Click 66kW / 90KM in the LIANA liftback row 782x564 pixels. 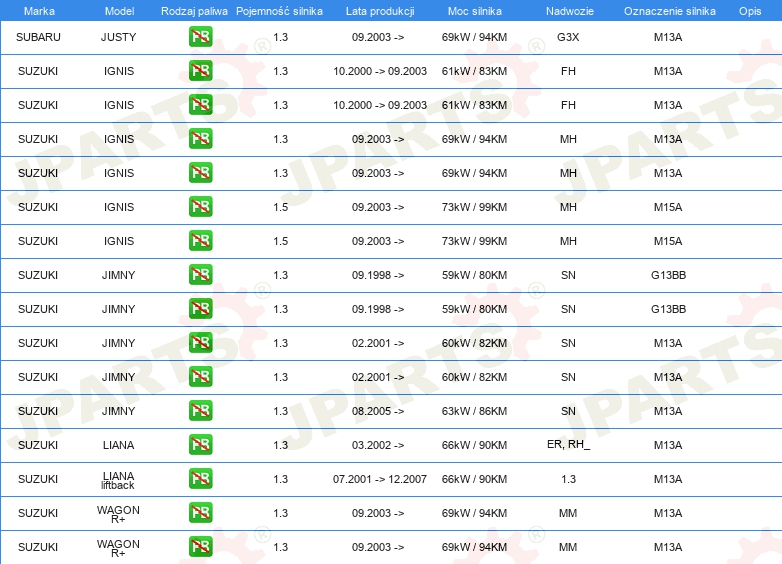(474, 479)
